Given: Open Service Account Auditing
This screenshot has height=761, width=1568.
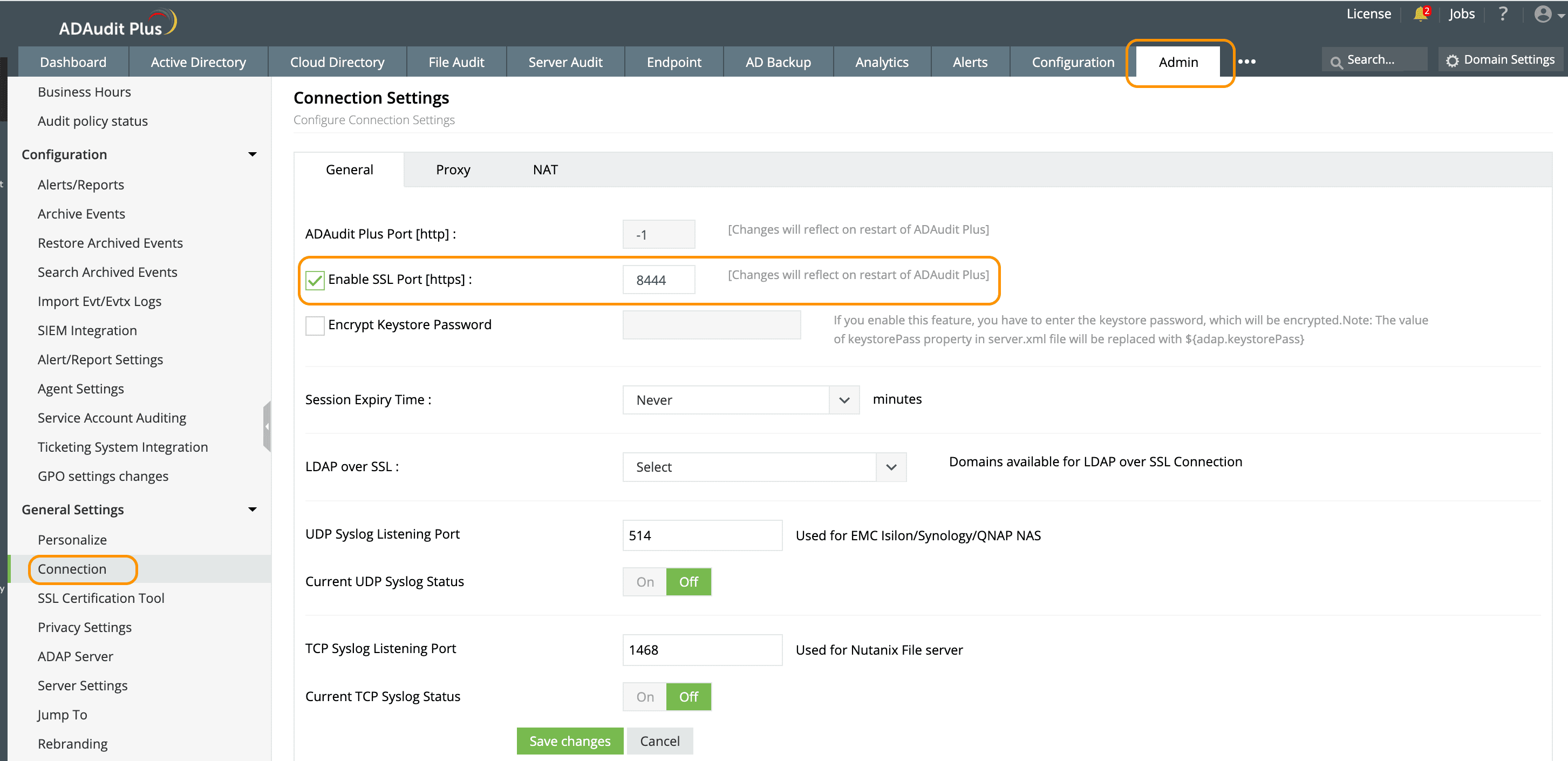Looking at the screenshot, I should point(111,418).
